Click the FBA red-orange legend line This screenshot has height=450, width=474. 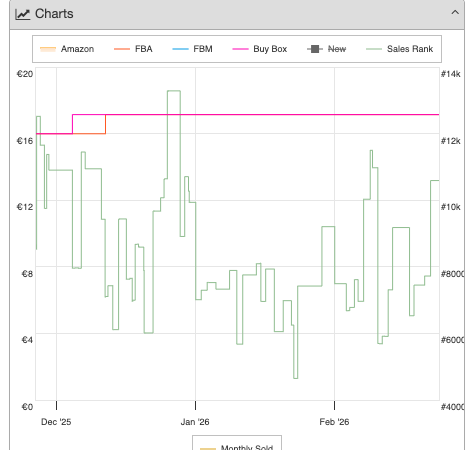pos(122,49)
